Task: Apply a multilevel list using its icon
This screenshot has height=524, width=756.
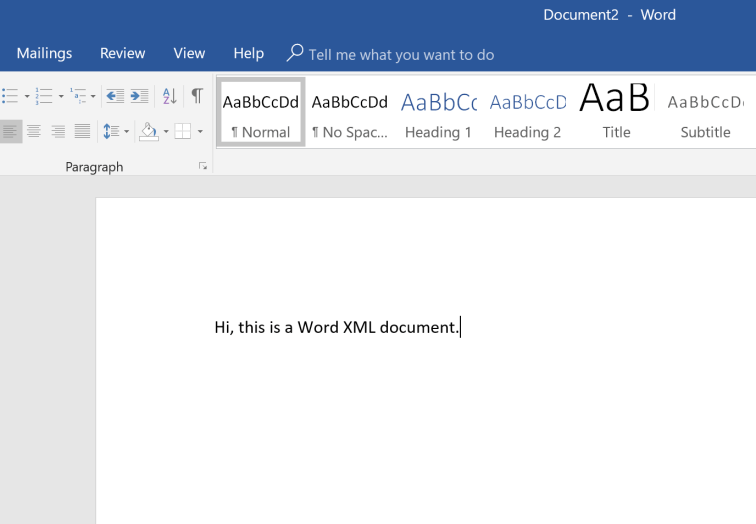Action: tap(78, 96)
